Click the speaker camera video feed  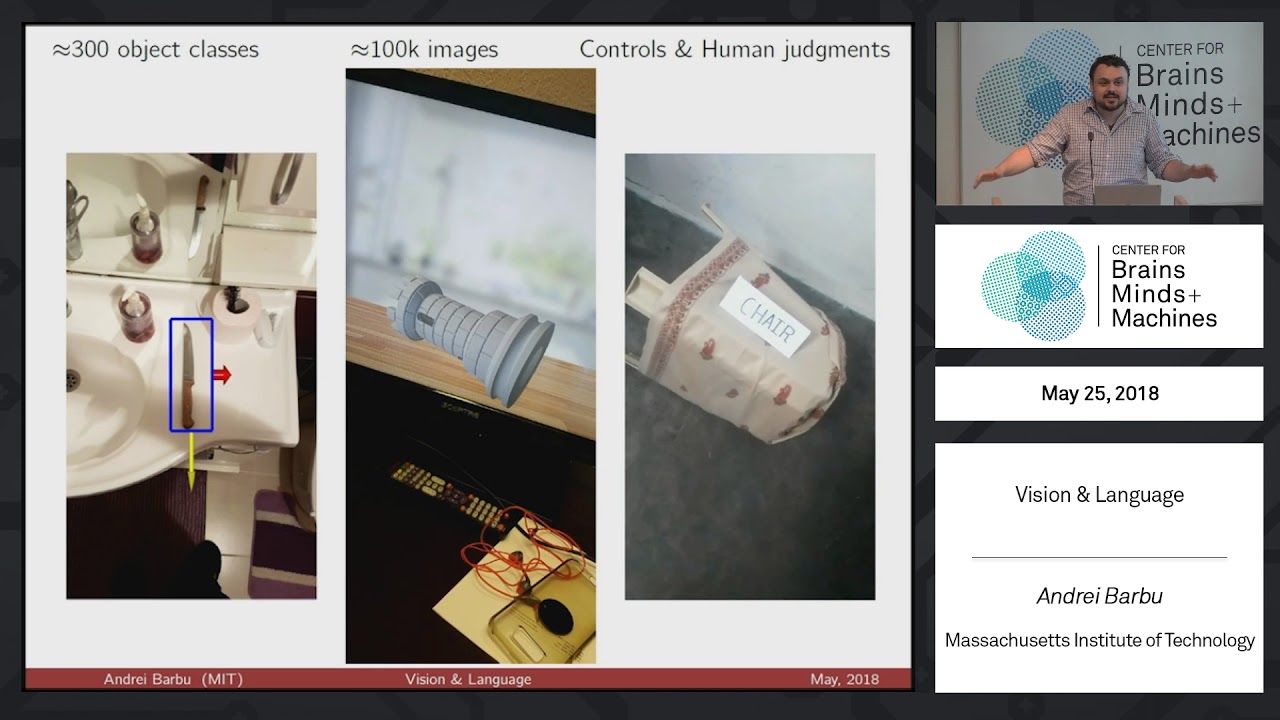click(x=1099, y=114)
